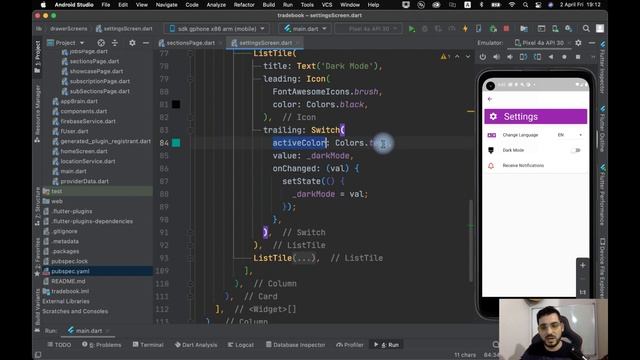Image resolution: width=640 pixels, height=360 pixels.
Task: Open main.dart in project tree
Action: coord(73,171)
